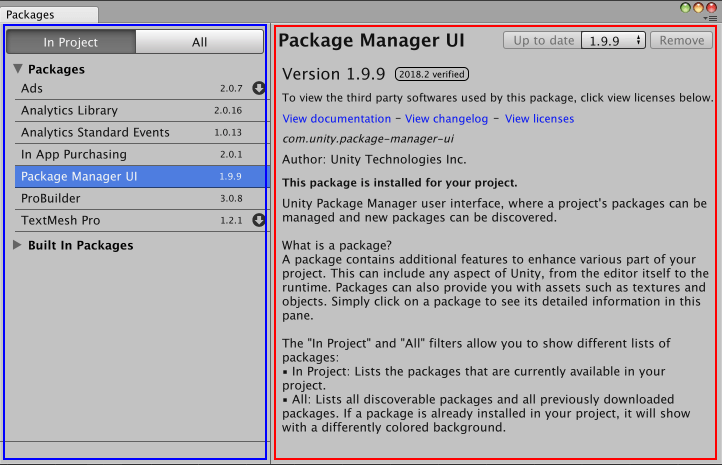The height and width of the screenshot is (465, 722).
Task: Open the View changelog link
Action: pyautogui.click(x=446, y=119)
